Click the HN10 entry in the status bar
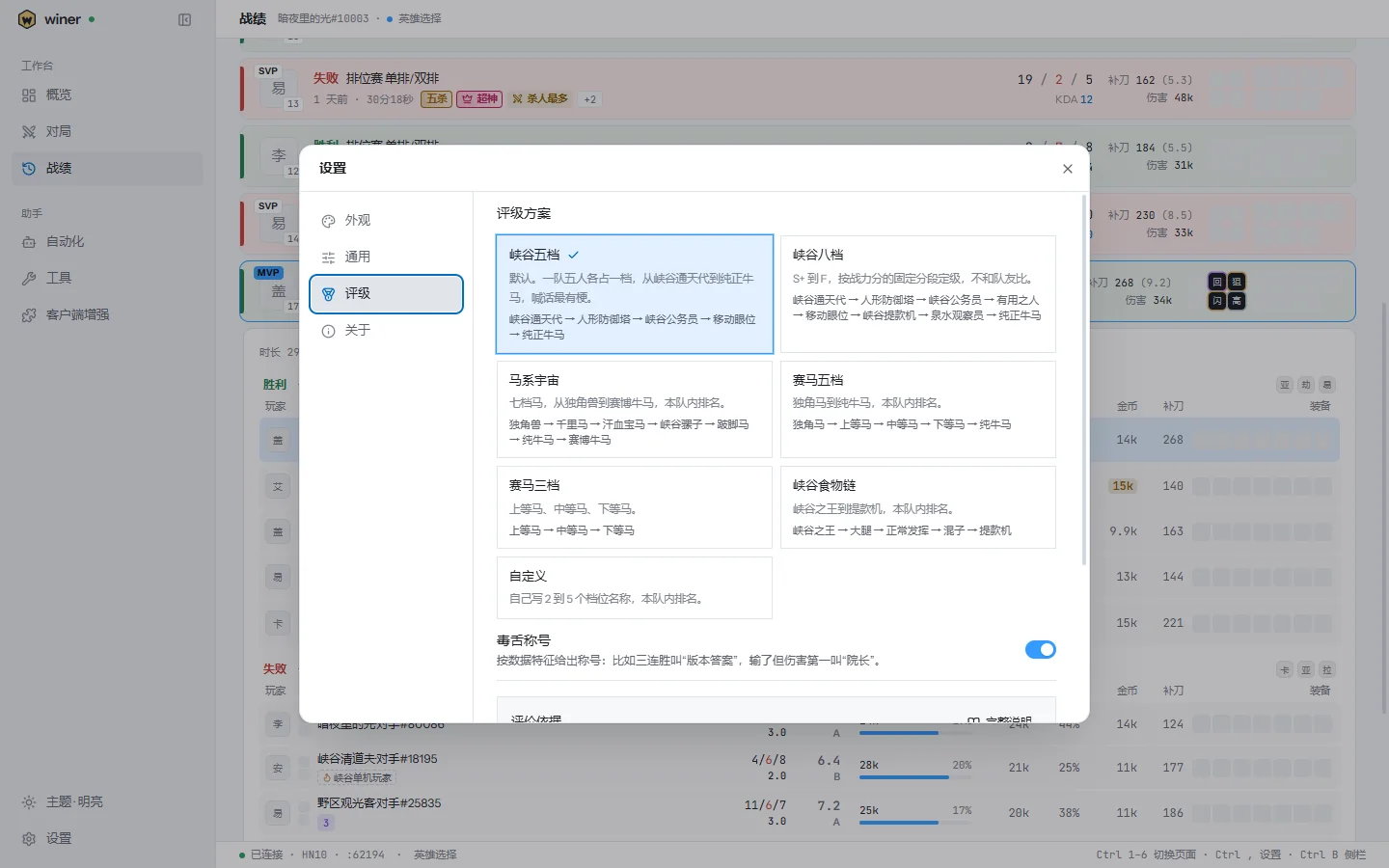The image size is (1389, 868). coord(314,854)
